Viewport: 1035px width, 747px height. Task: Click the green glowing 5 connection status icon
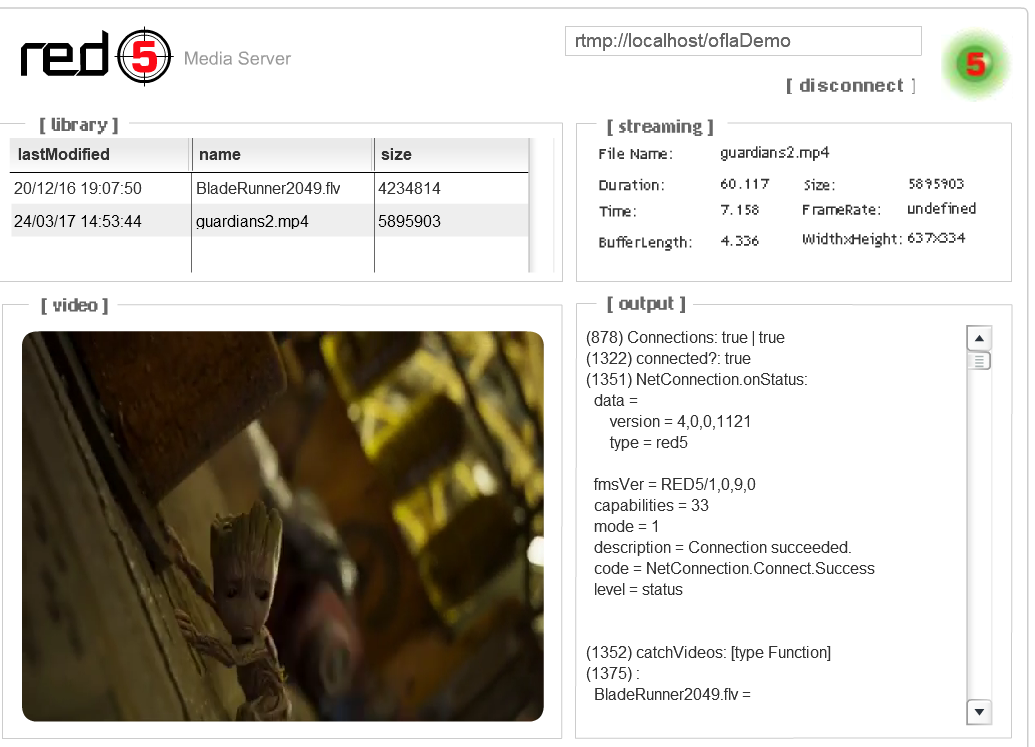(x=976, y=64)
